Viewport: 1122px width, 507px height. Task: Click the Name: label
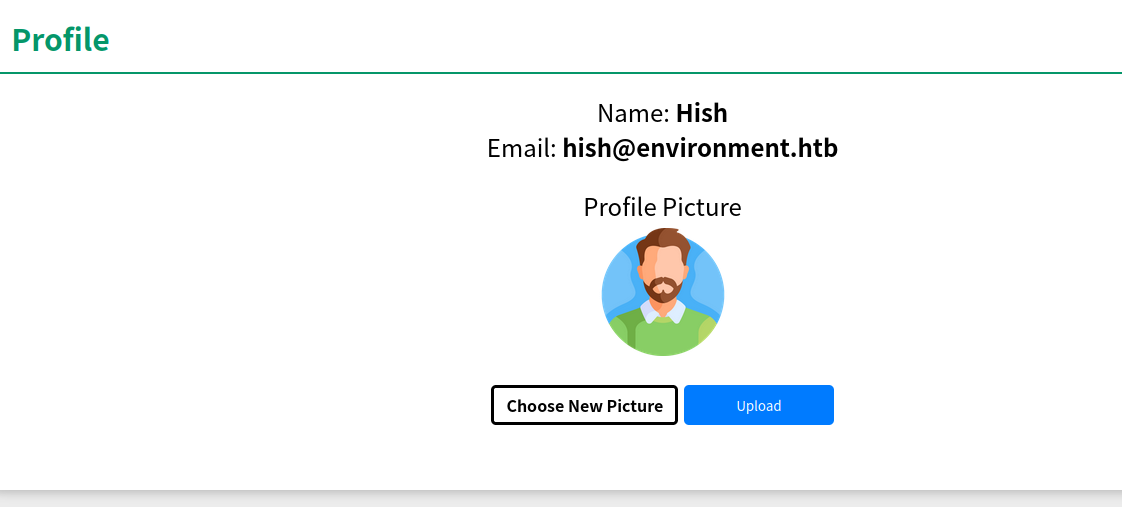click(633, 113)
